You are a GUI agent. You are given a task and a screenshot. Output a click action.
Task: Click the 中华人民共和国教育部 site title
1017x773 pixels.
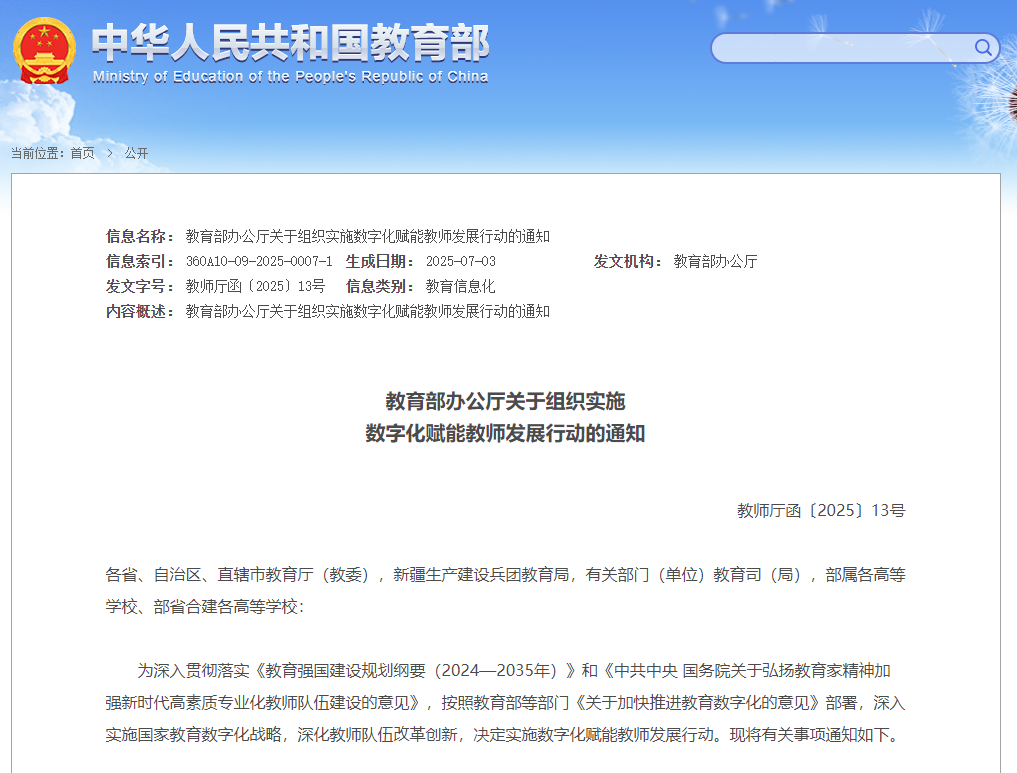[x=290, y=43]
